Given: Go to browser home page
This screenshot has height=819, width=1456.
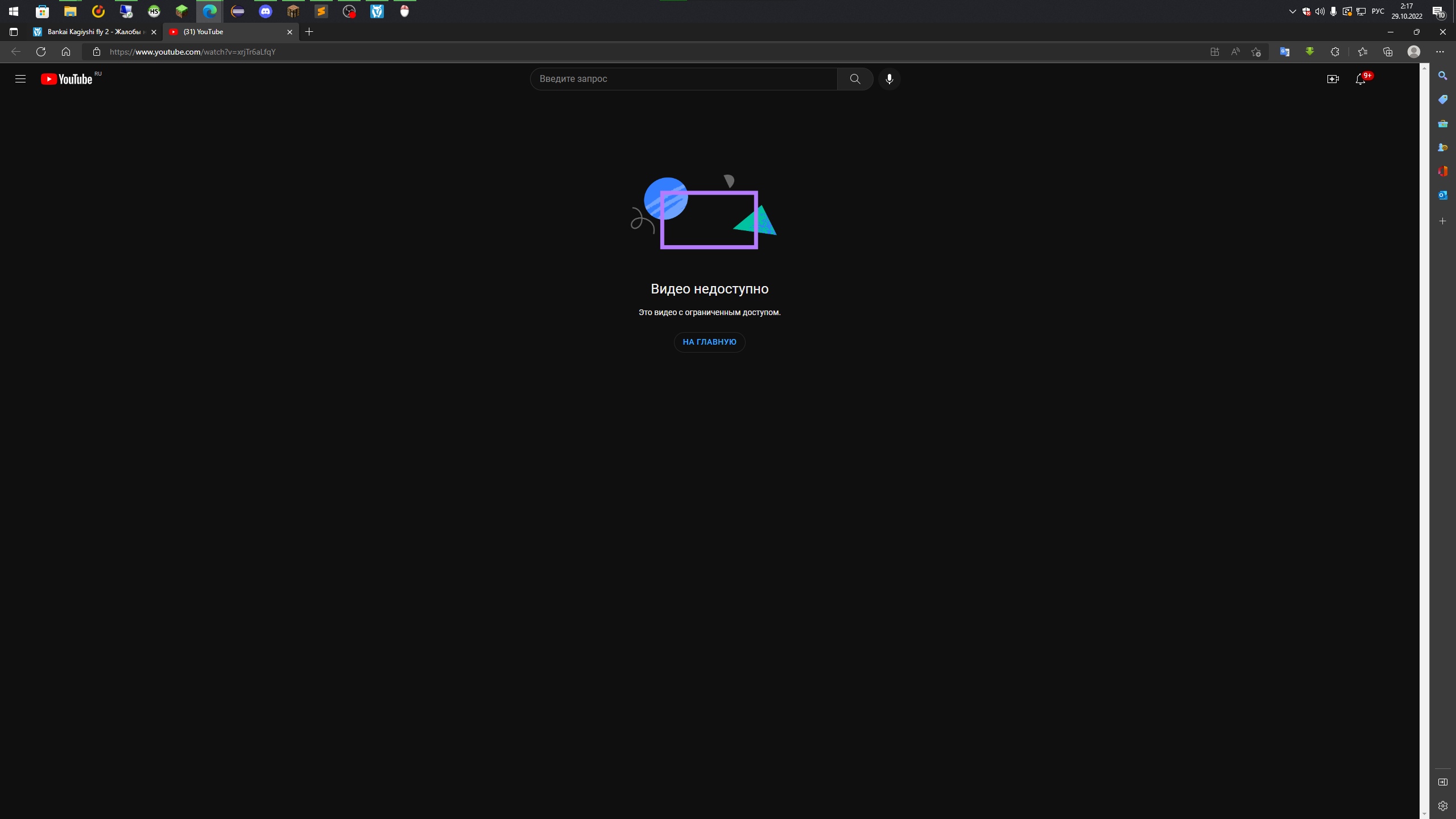Looking at the screenshot, I should coord(66,52).
